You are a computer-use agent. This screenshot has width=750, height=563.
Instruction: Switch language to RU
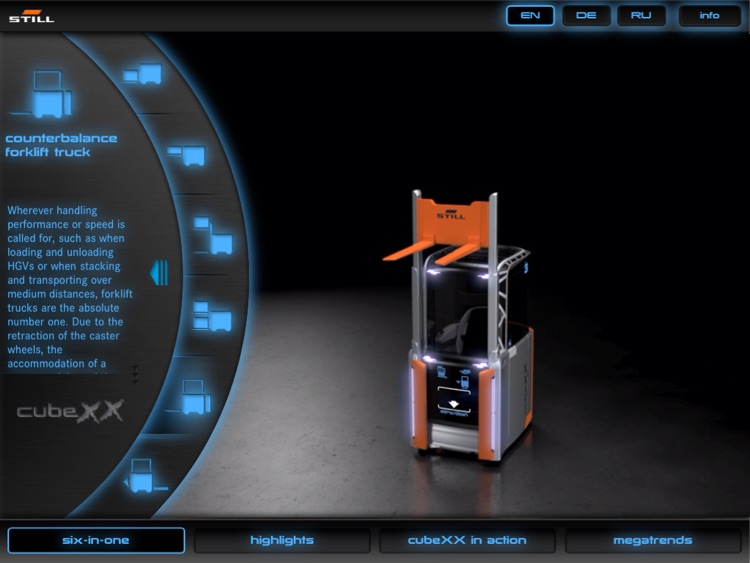pos(641,15)
